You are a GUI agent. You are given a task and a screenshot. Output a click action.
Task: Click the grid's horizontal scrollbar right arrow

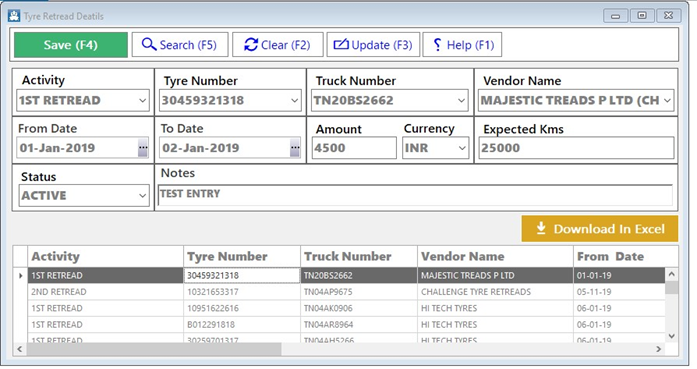(658, 349)
